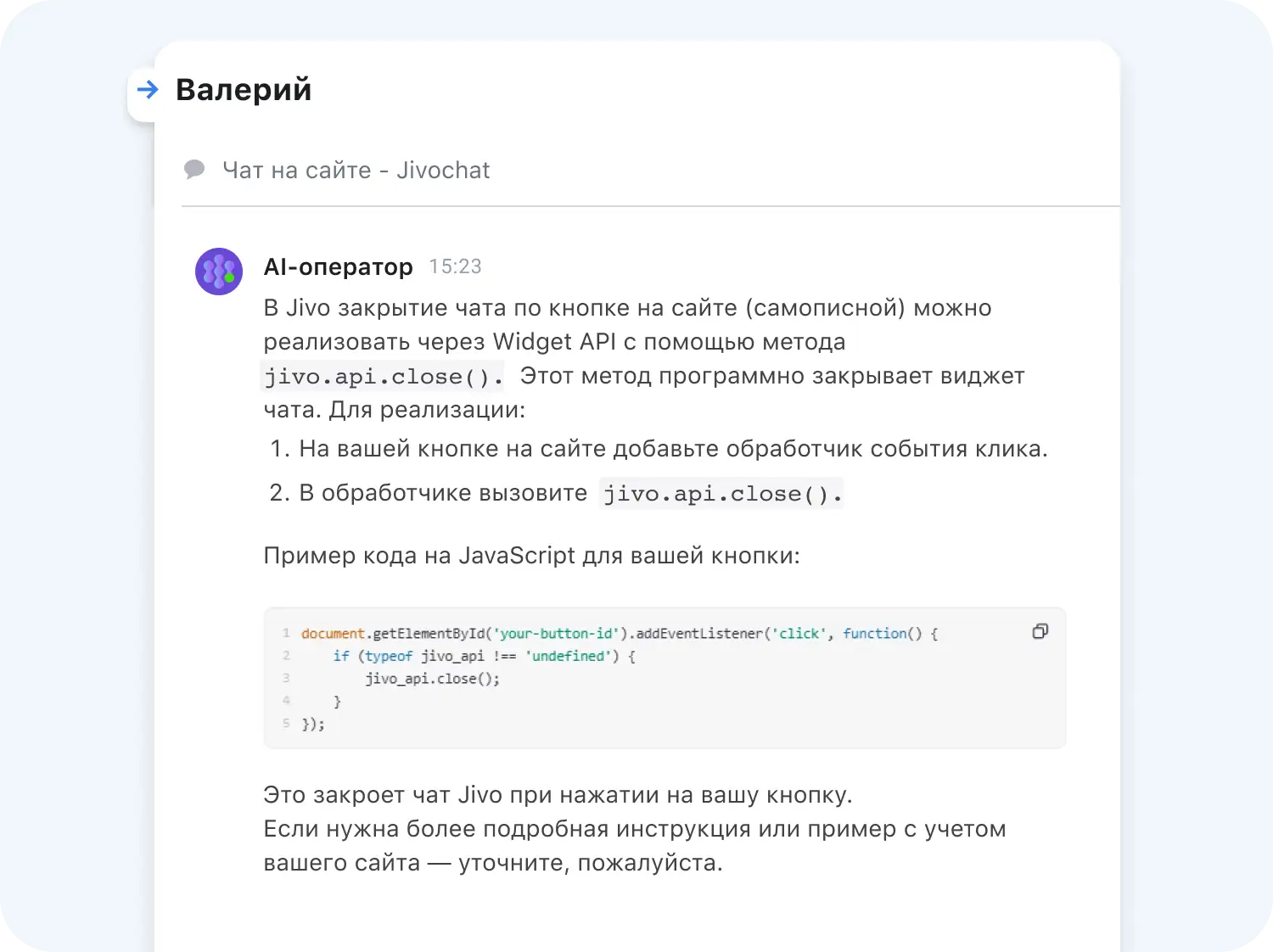
Task: Click the first inline jivo.api.close() code snippet
Action: [x=383, y=377]
